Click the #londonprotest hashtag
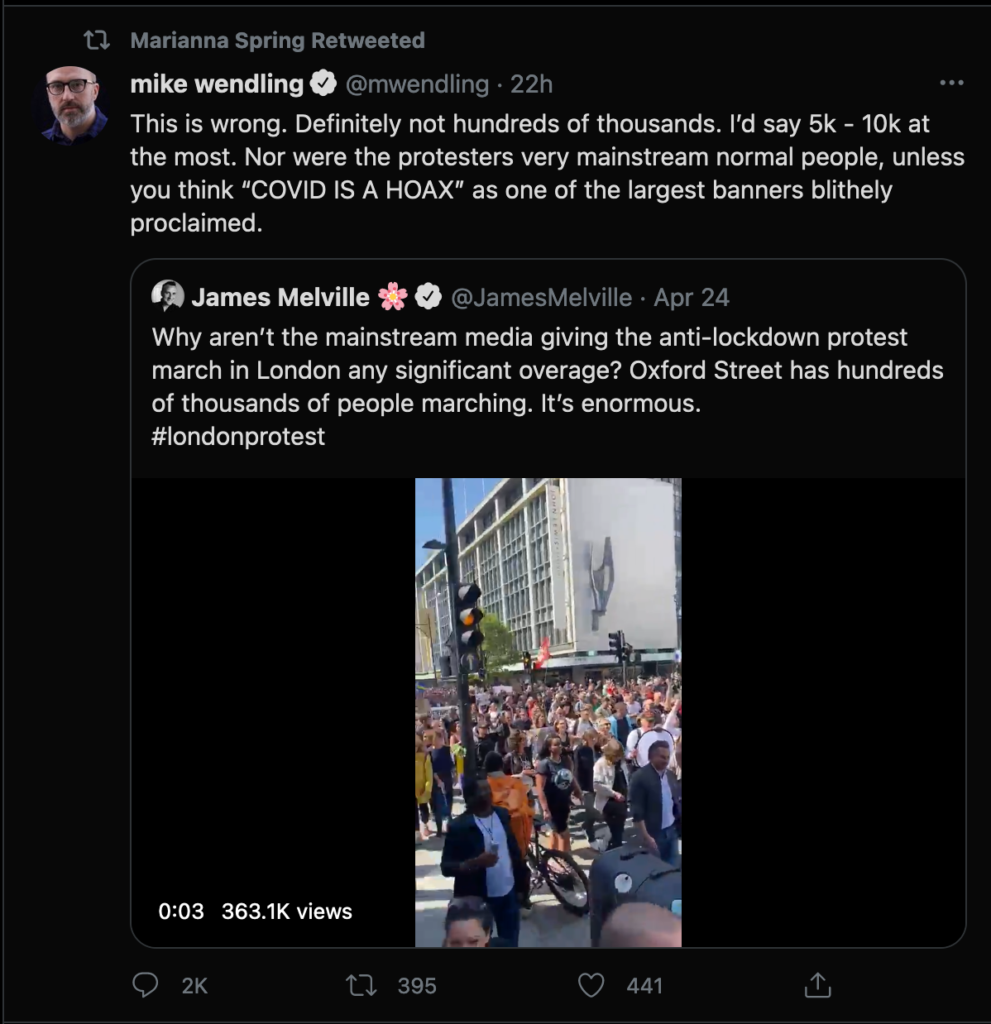991x1024 pixels. point(238,436)
